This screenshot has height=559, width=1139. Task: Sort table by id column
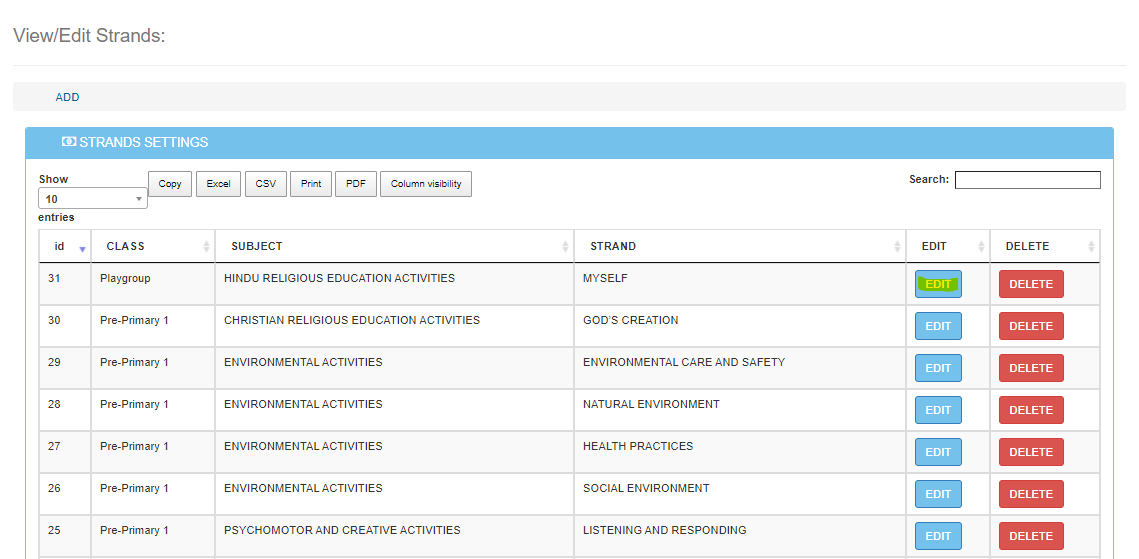click(65, 246)
